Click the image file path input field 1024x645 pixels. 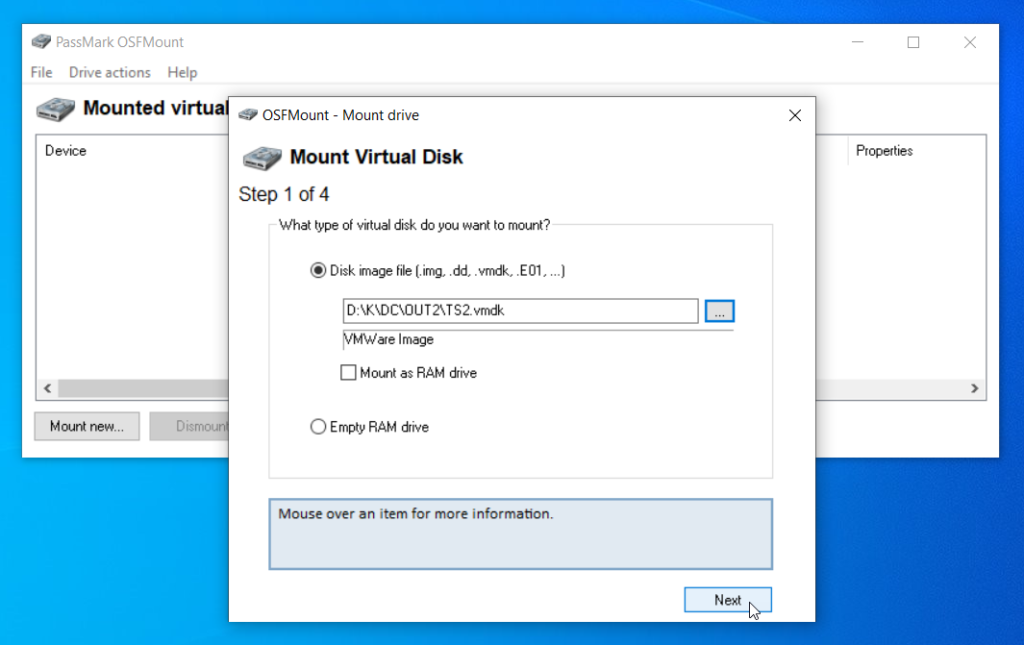520,311
